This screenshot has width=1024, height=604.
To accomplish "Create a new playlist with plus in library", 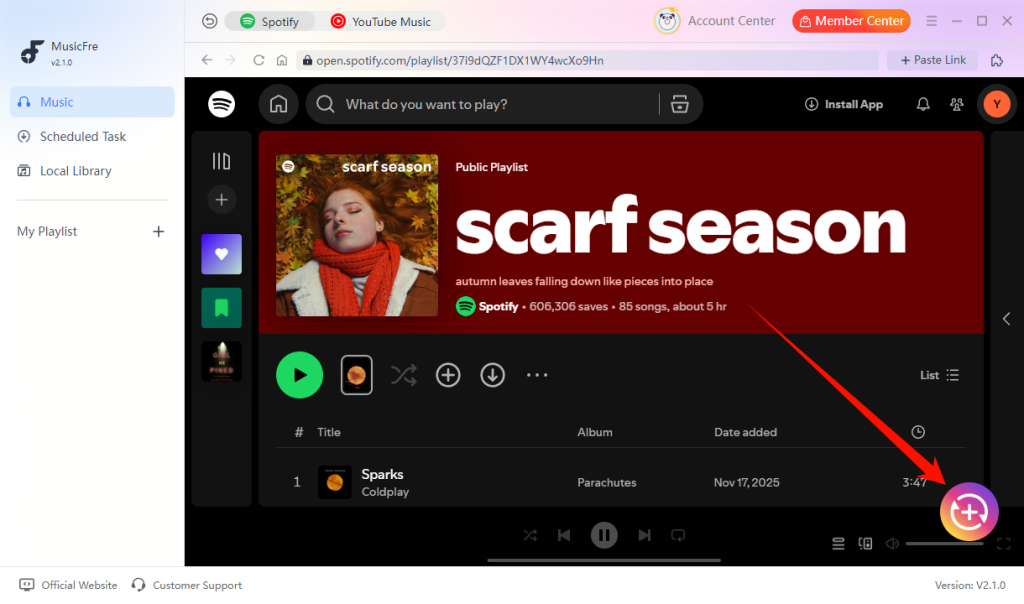I will pyautogui.click(x=221, y=200).
